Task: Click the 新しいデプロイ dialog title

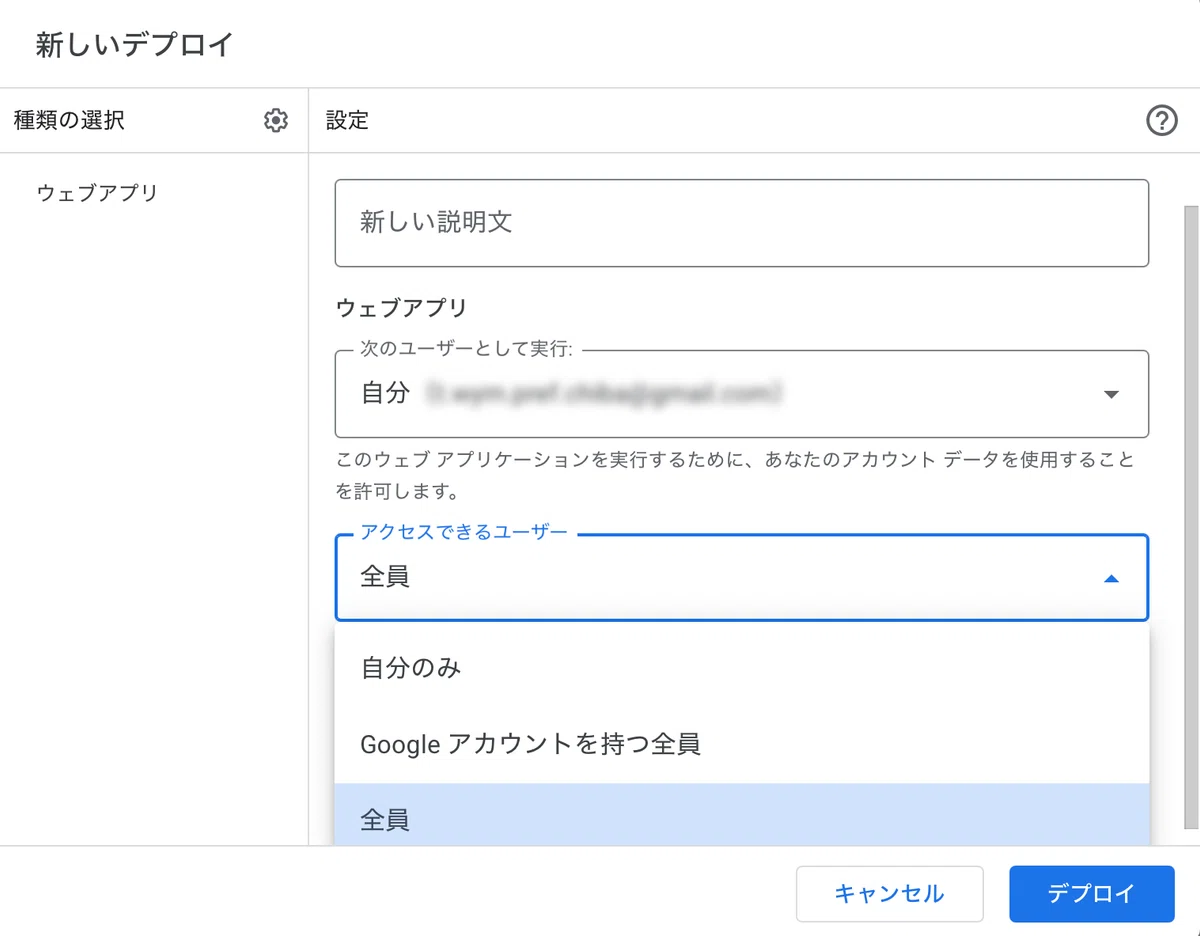Action: point(134,45)
